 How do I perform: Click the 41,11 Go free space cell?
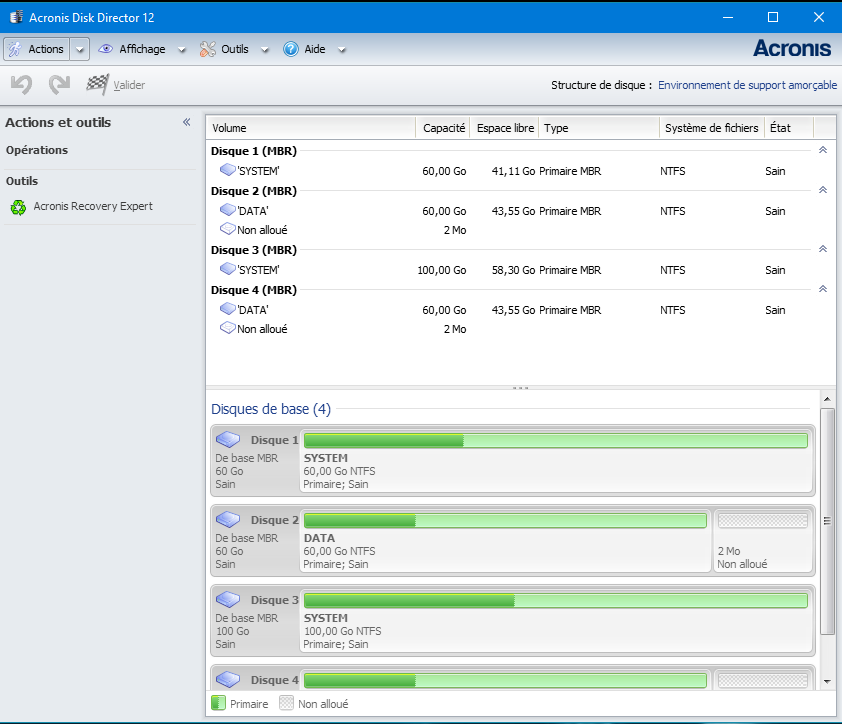click(513, 171)
